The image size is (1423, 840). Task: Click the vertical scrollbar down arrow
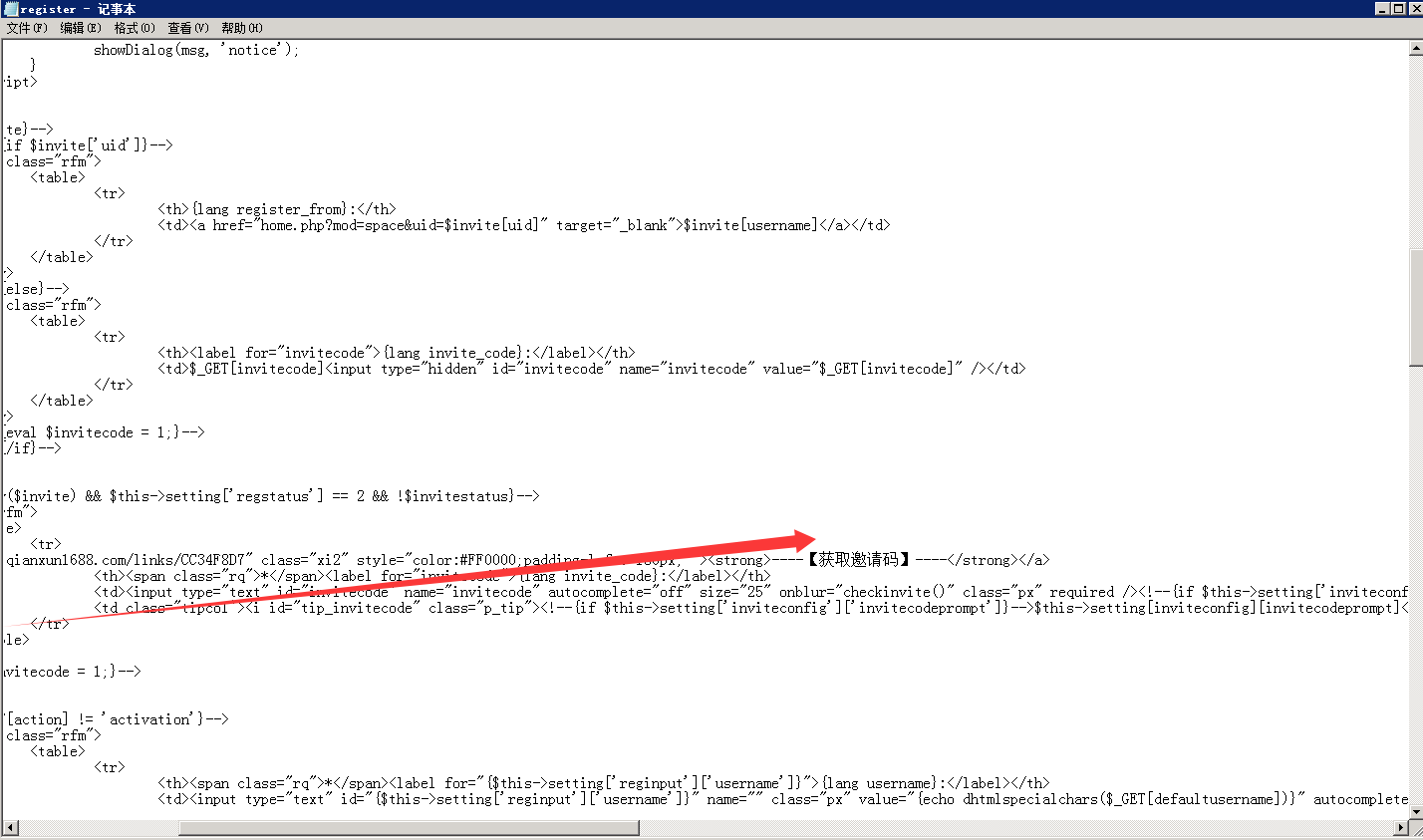pyautogui.click(x=1415, y=813)
